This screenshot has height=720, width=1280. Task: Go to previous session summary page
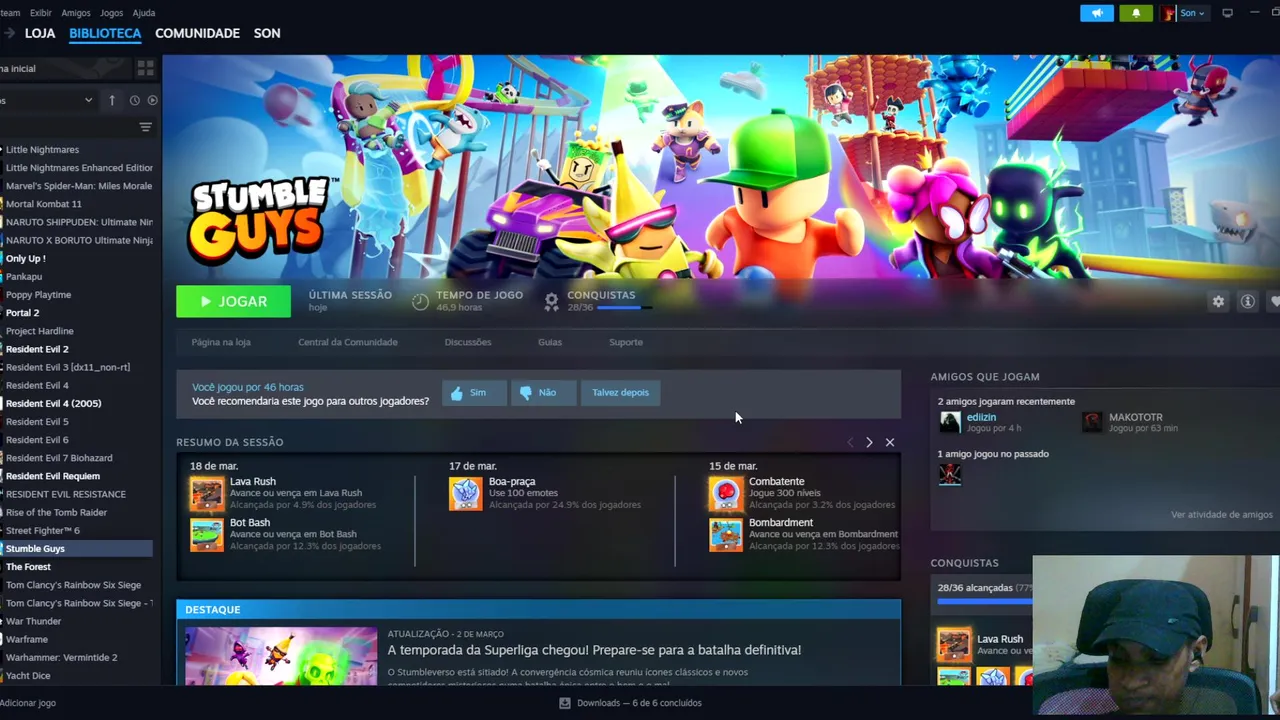850,442
